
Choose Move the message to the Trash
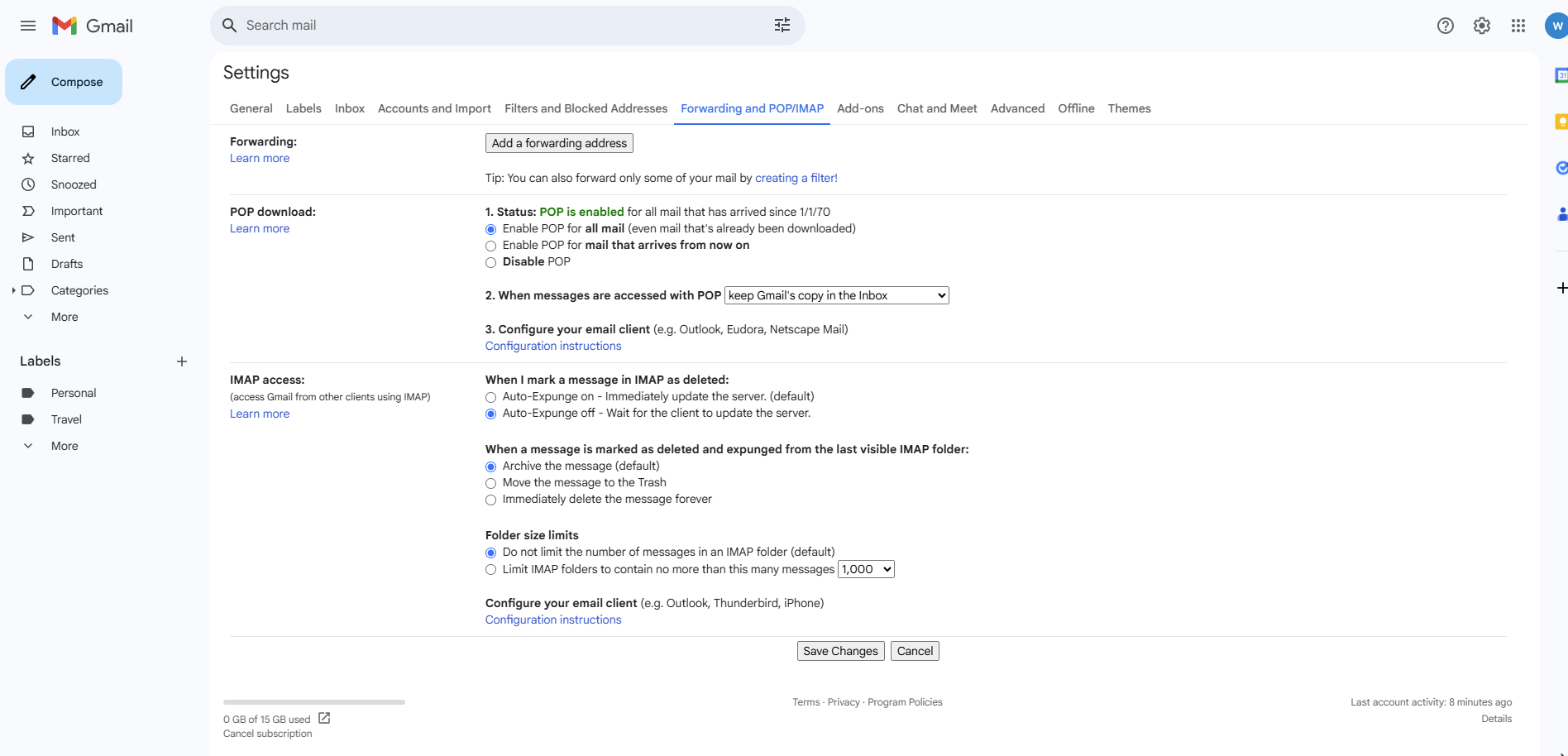click(490, 483)
